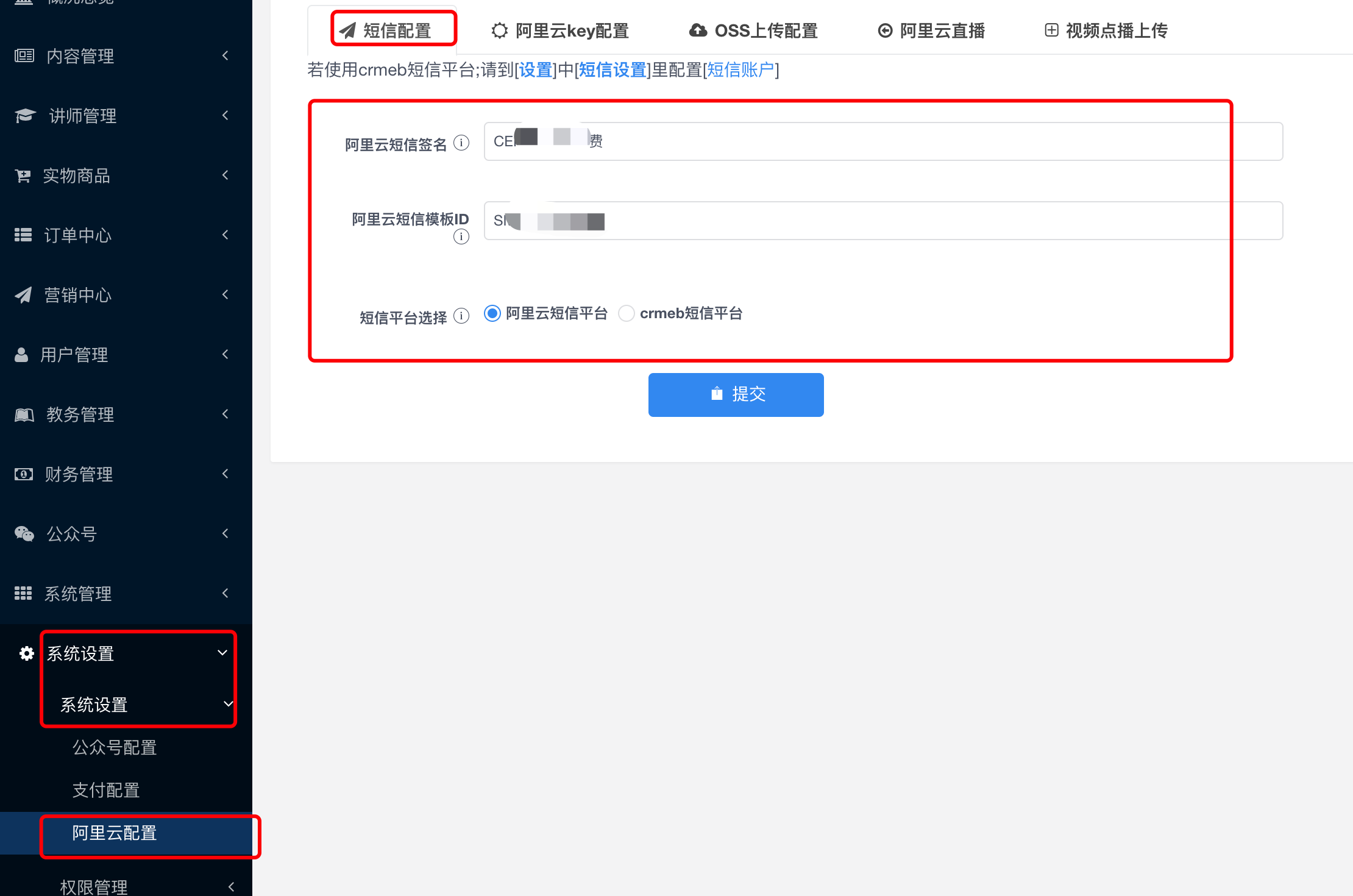Follow the 设置 link in the hint
Image resolution: width=1353 pixels, height=896 pixels.
(x=536, y=70)
